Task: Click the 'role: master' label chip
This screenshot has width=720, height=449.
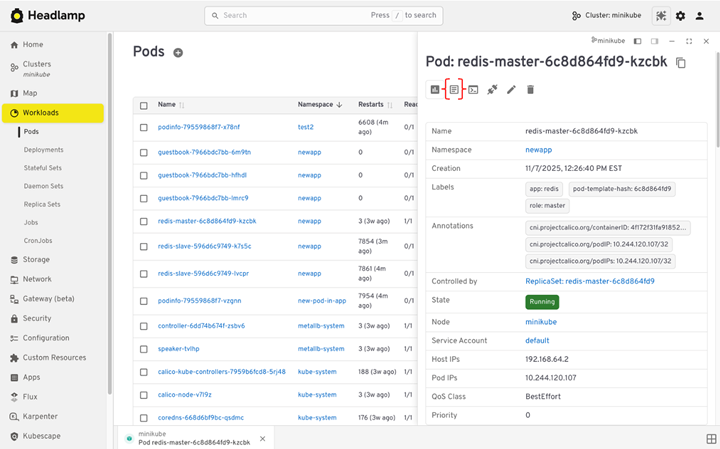Action: pos(547,206)
